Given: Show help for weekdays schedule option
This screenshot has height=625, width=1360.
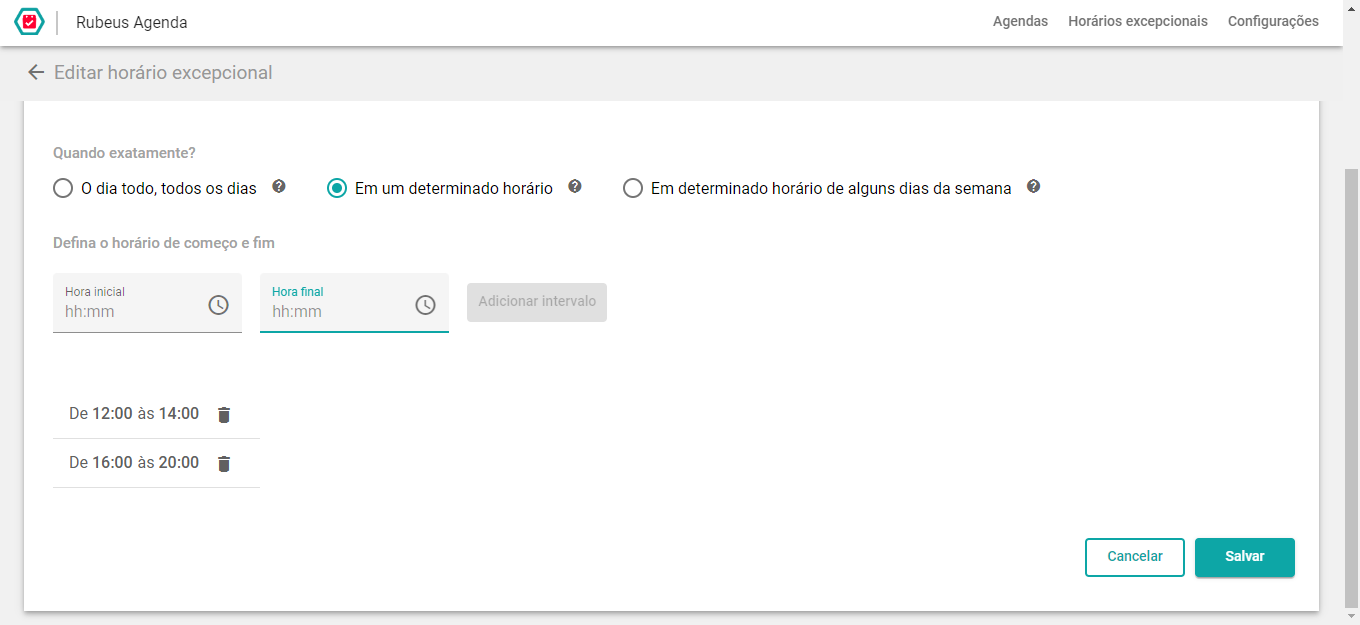Looking at the screenshot, I should (1034, 186).
